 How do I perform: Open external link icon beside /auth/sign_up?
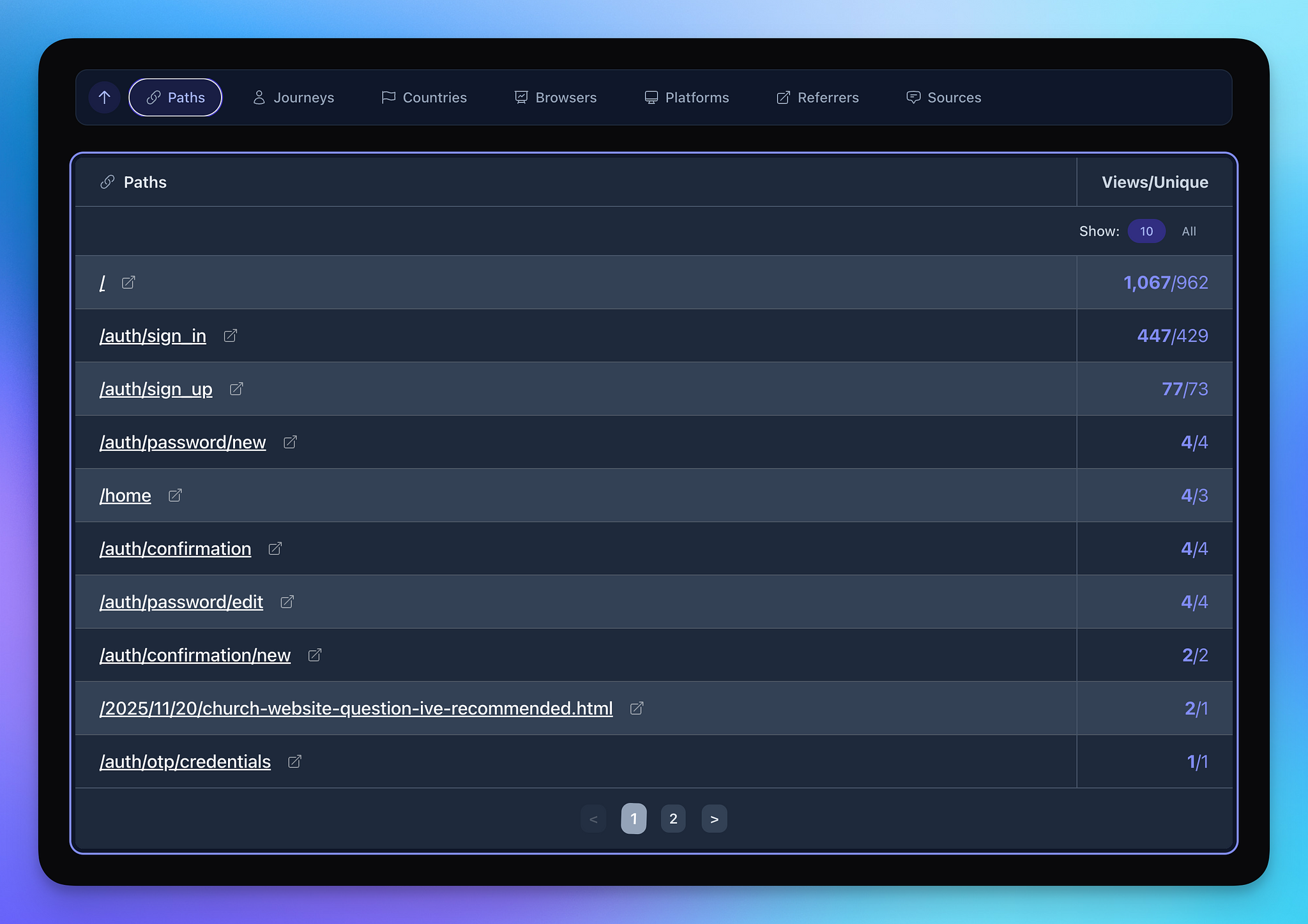click(x=236, y=389)
